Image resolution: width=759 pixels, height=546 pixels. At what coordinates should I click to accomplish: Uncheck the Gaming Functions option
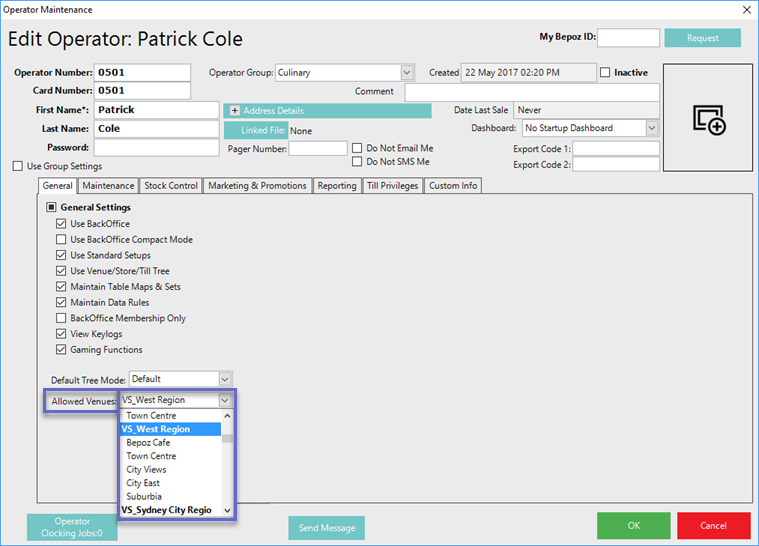(61, 350)
